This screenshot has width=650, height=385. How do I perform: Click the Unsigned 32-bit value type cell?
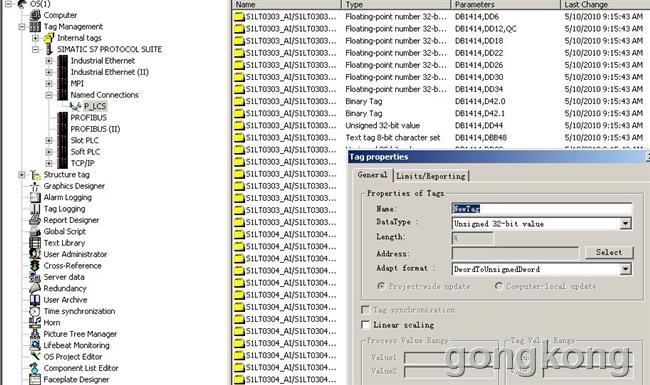click(x=382, y=126)
